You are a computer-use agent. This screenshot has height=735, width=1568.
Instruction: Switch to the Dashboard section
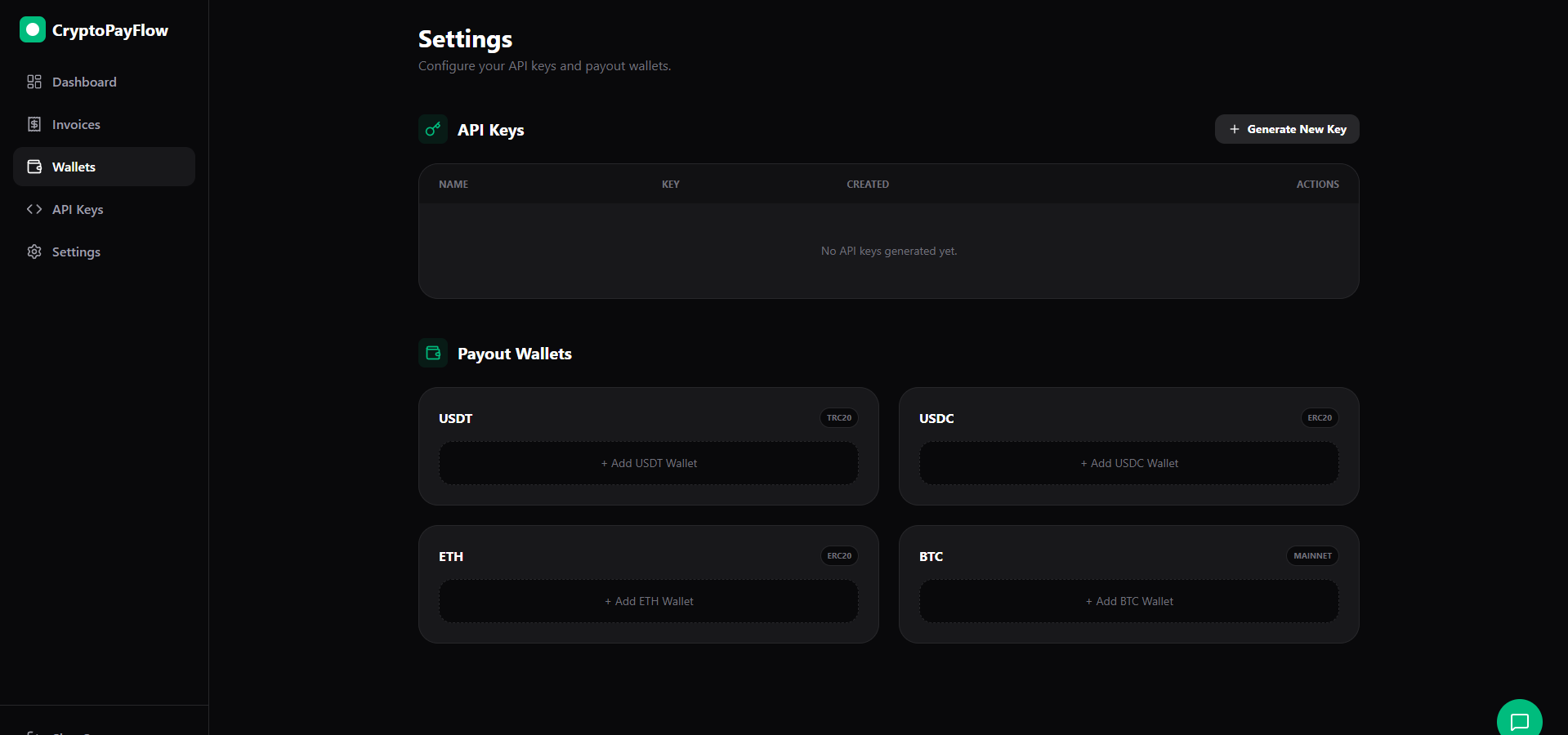84,81
